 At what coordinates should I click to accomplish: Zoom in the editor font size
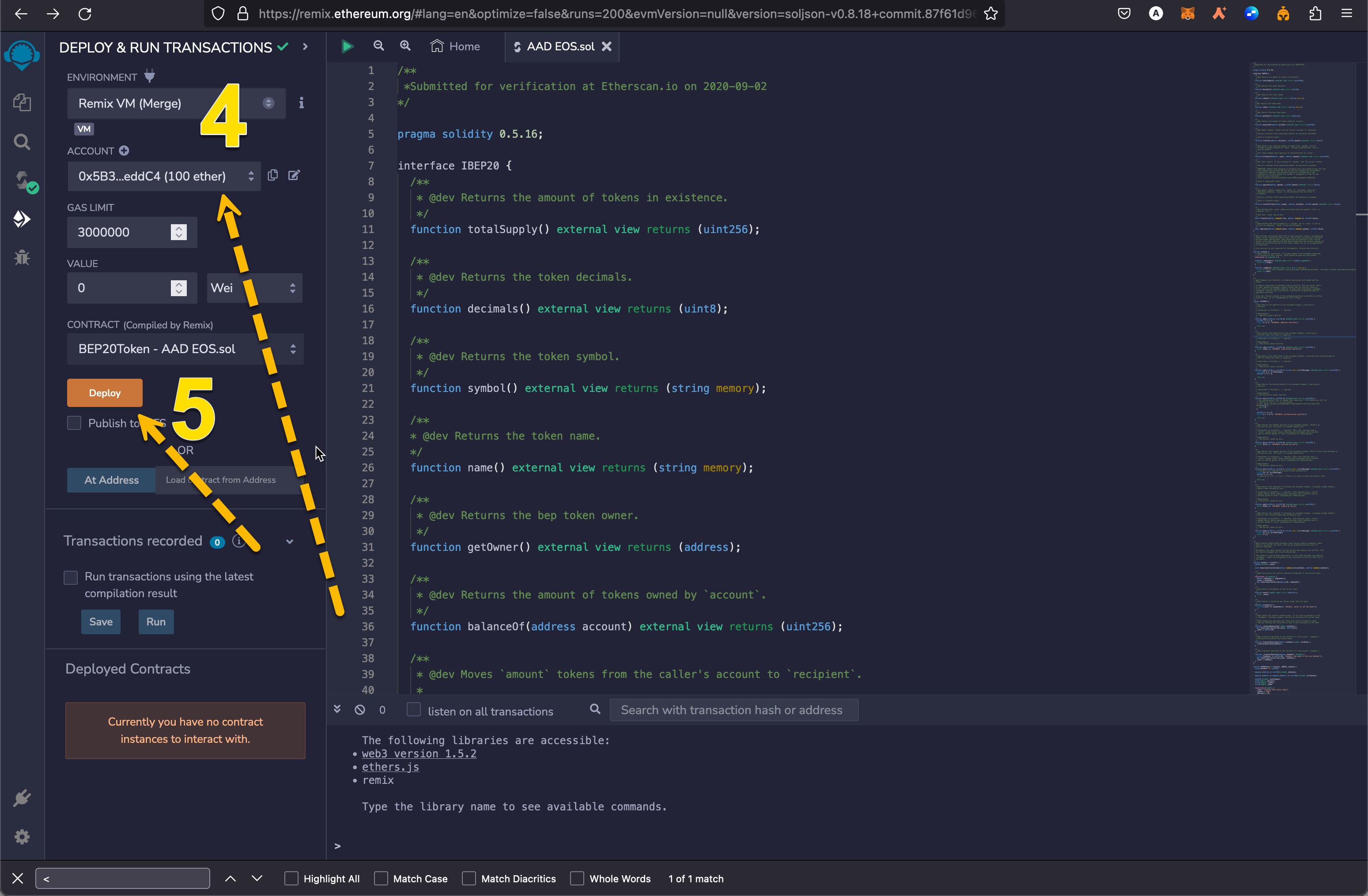(405, 46)
